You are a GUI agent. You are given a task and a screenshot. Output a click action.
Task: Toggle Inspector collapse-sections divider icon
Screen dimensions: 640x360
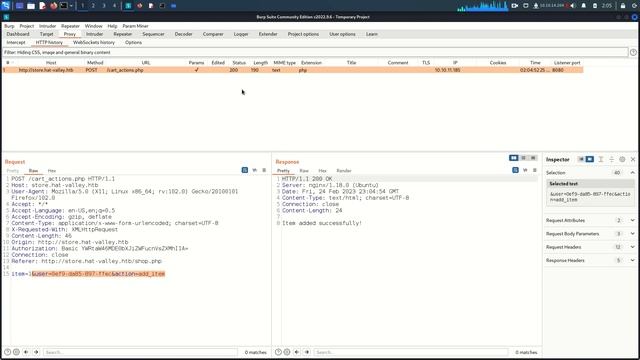[x=611, y=159]
